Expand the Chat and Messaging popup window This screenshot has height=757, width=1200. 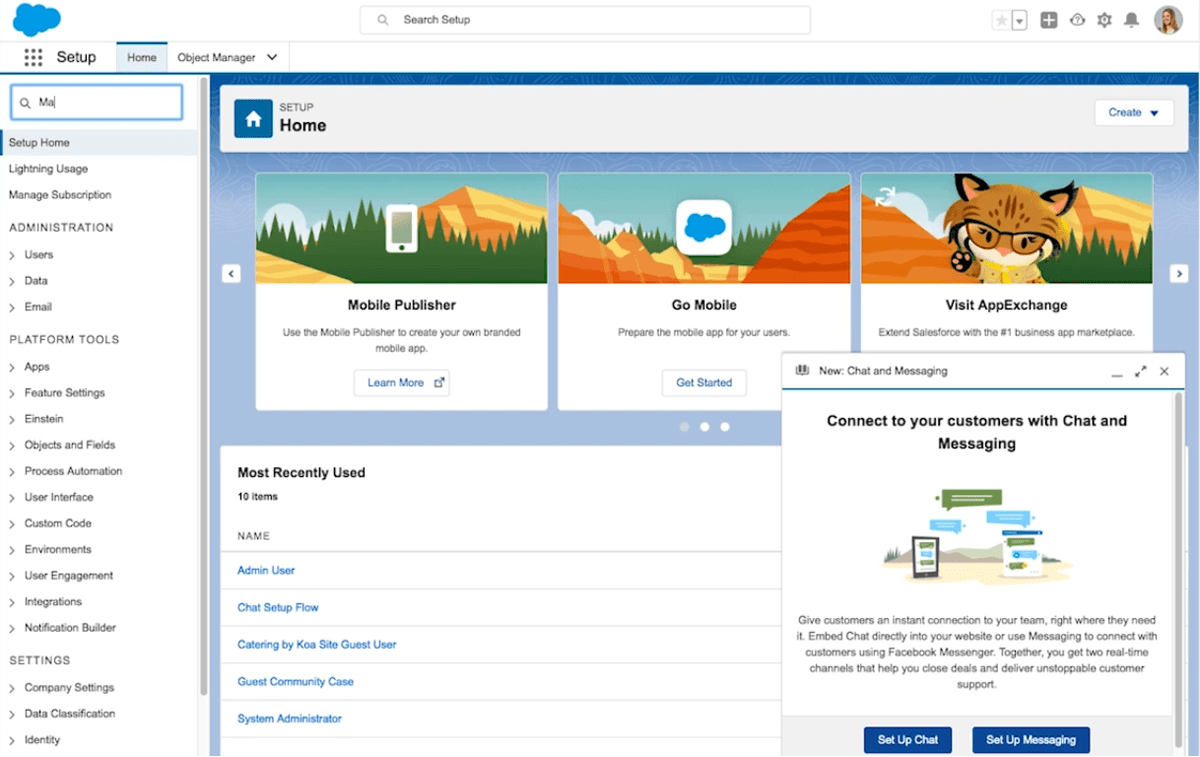click(1141, 370)
